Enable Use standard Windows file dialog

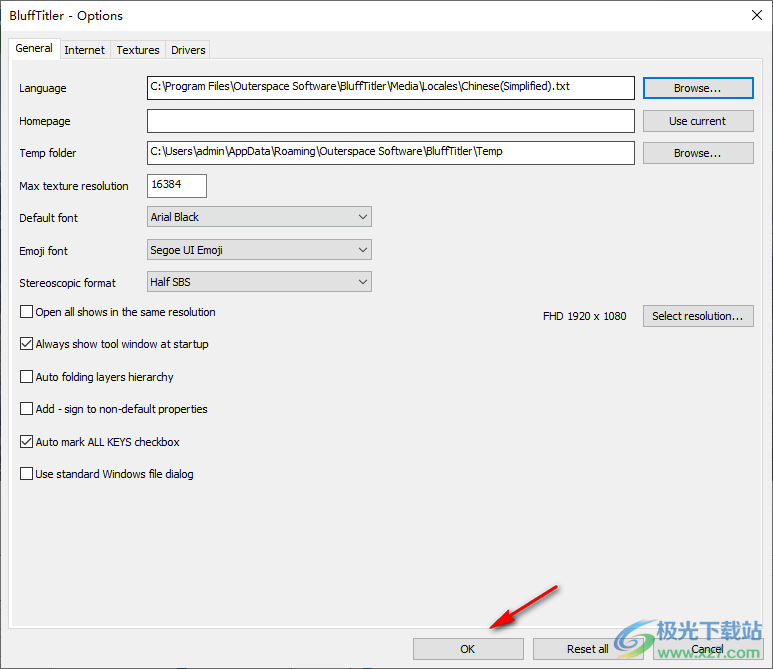pyautogui.click(x=27, y=474)
